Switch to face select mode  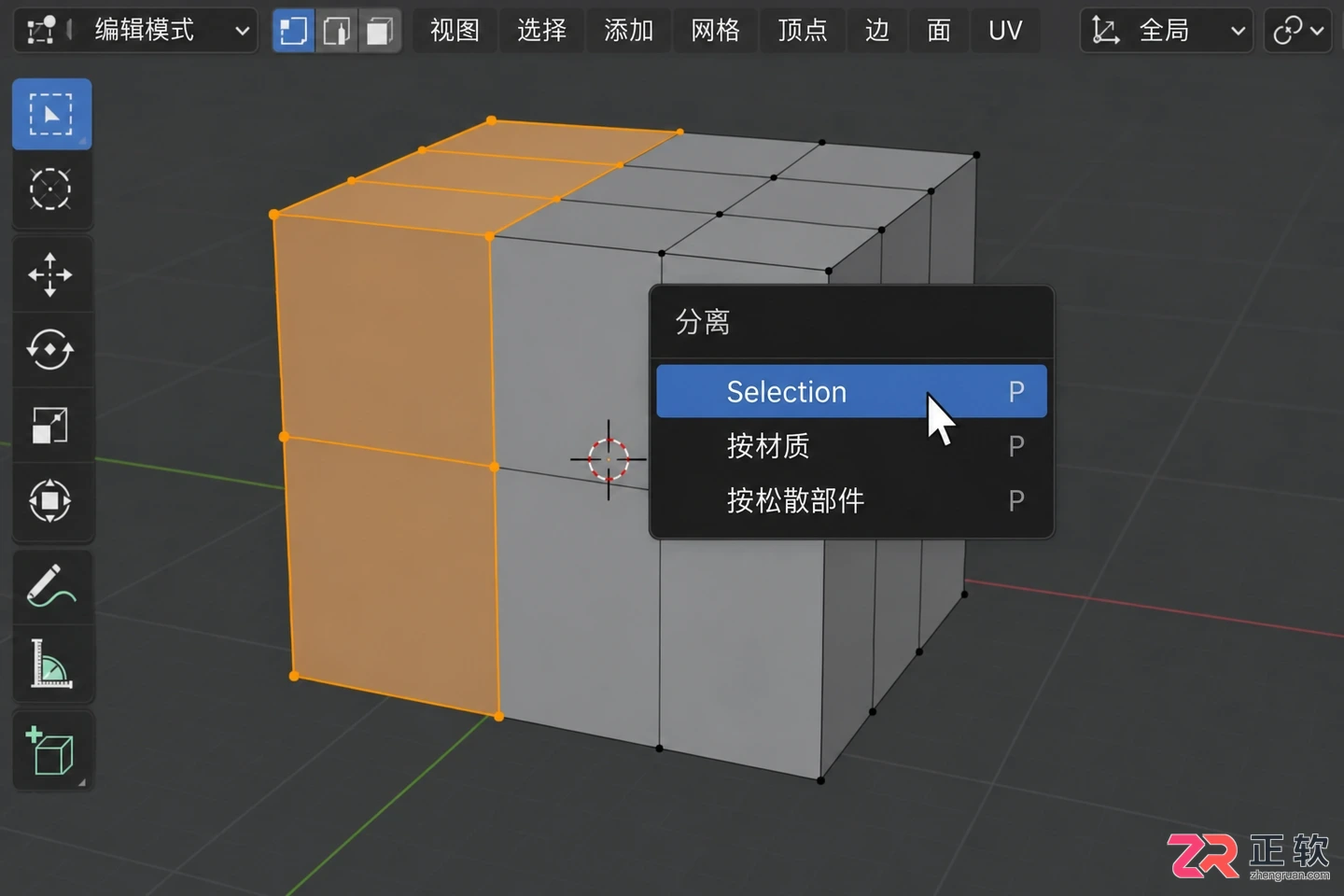tap(379, 31)
